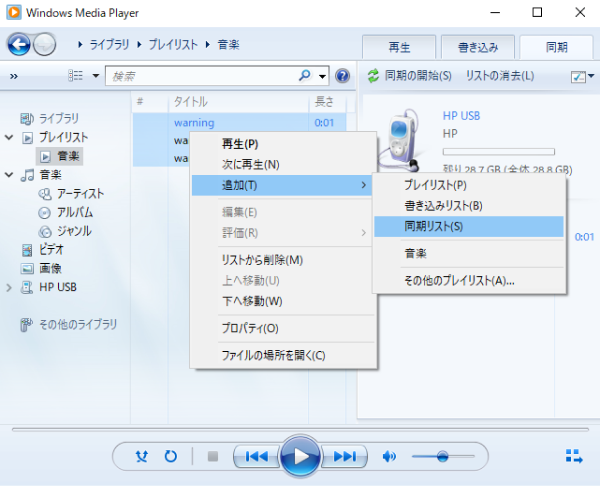Open プロパティ(O) from context menu
The image size is (600, 486).
pyautogui.click(x=283, y=328)
